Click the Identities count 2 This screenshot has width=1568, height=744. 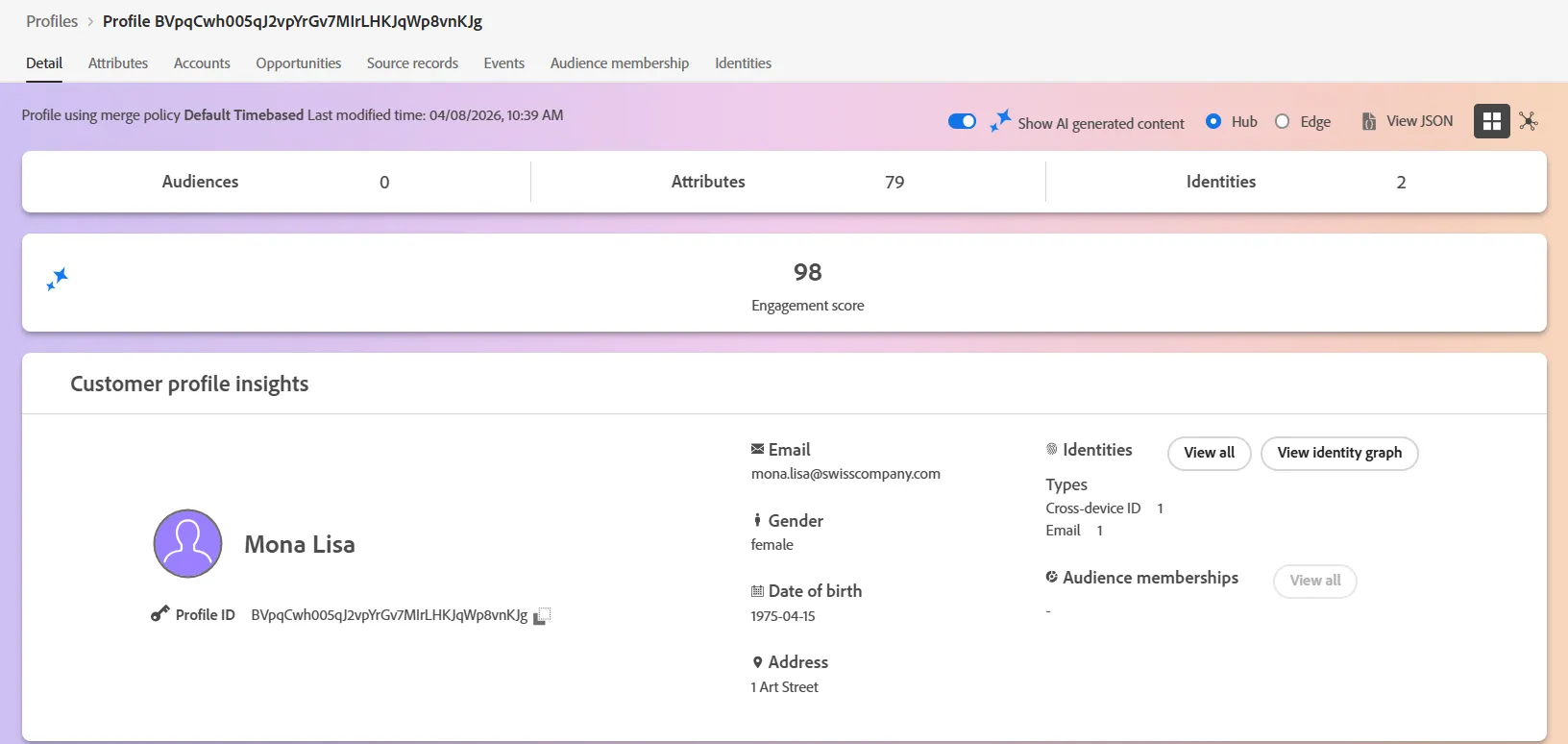[1401, 182]
